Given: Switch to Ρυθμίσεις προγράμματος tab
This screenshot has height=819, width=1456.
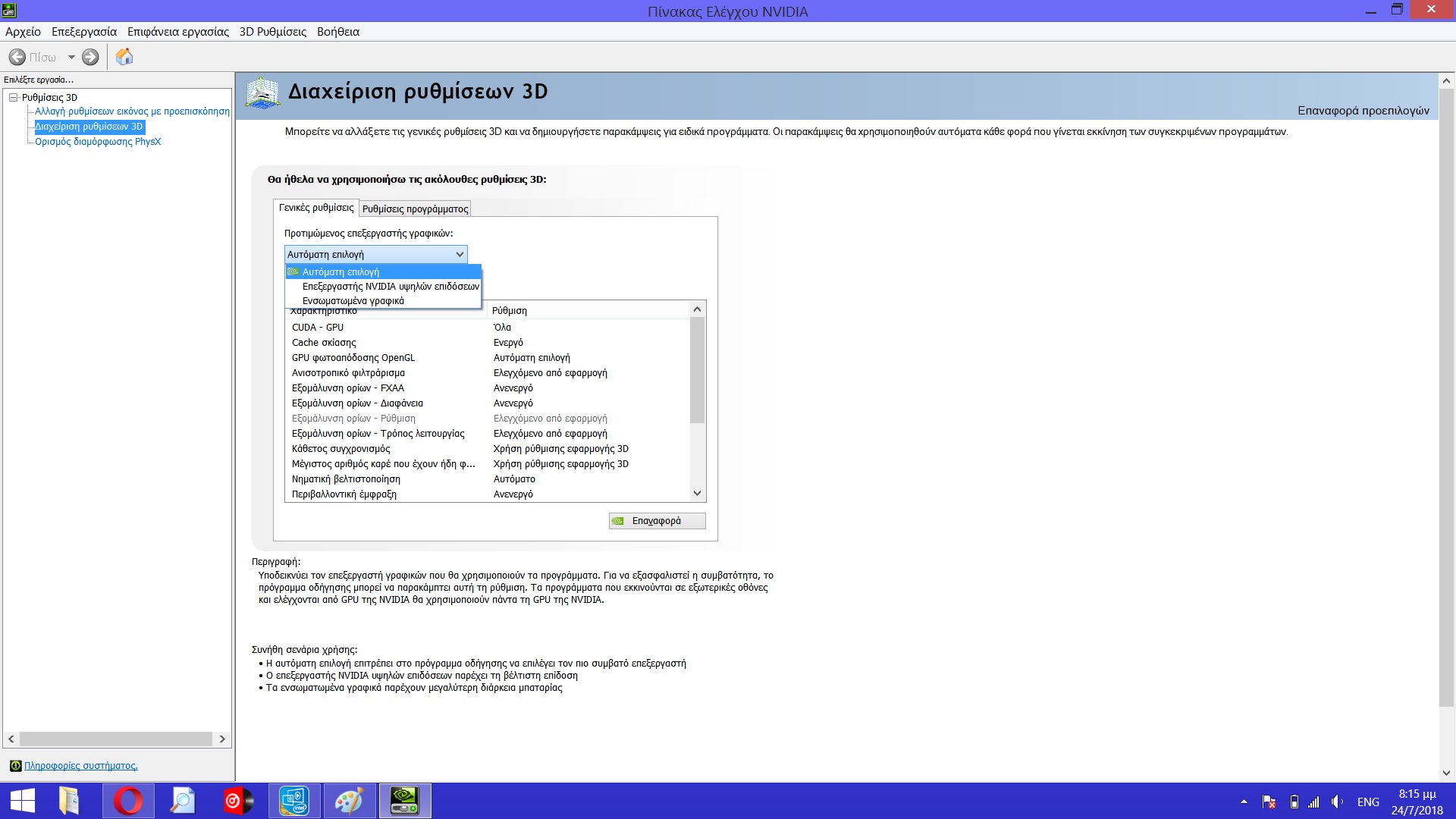Looking at the screenshot, I should [x=415, y=209].
